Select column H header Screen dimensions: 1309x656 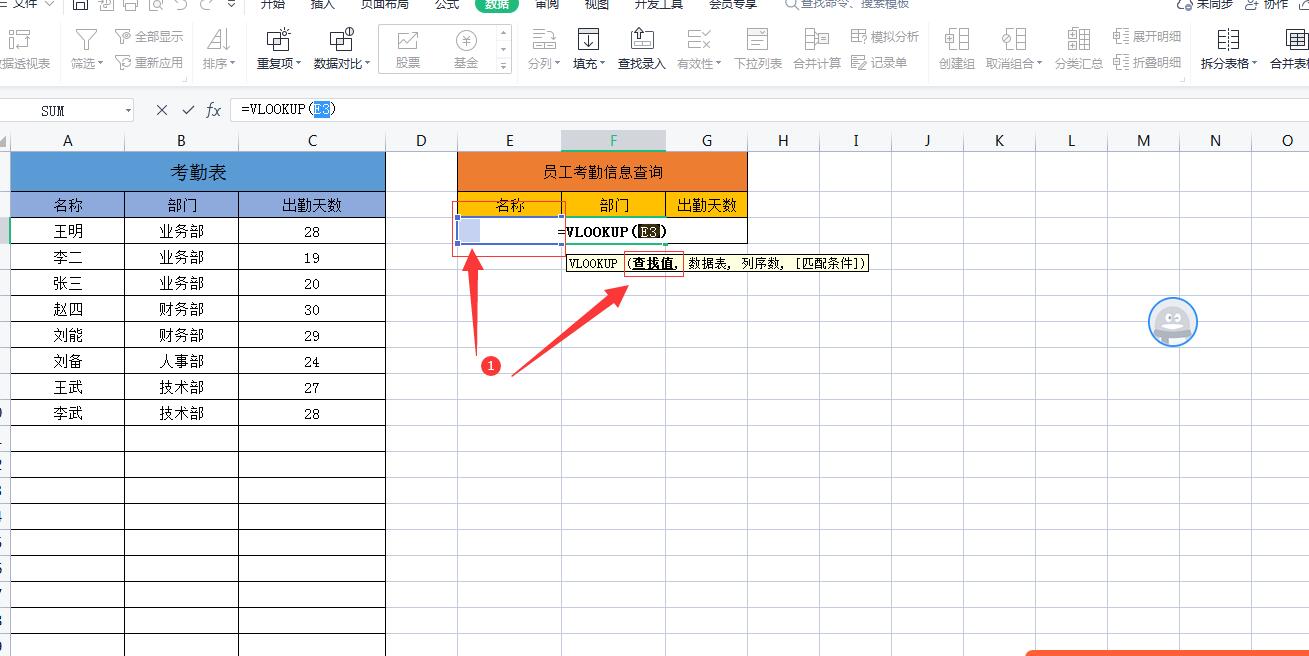(783, 141)
